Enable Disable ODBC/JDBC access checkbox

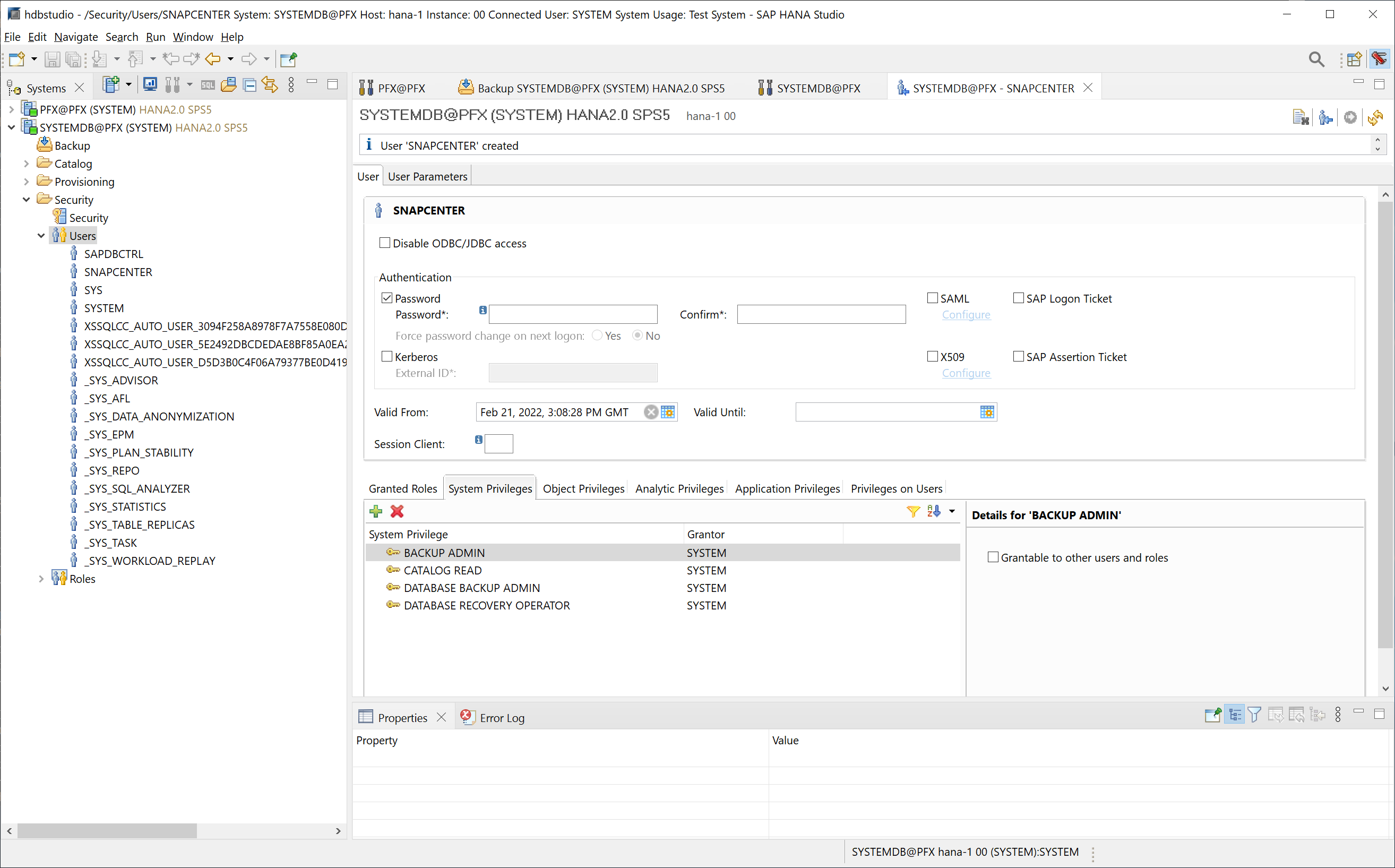(385, 243)
